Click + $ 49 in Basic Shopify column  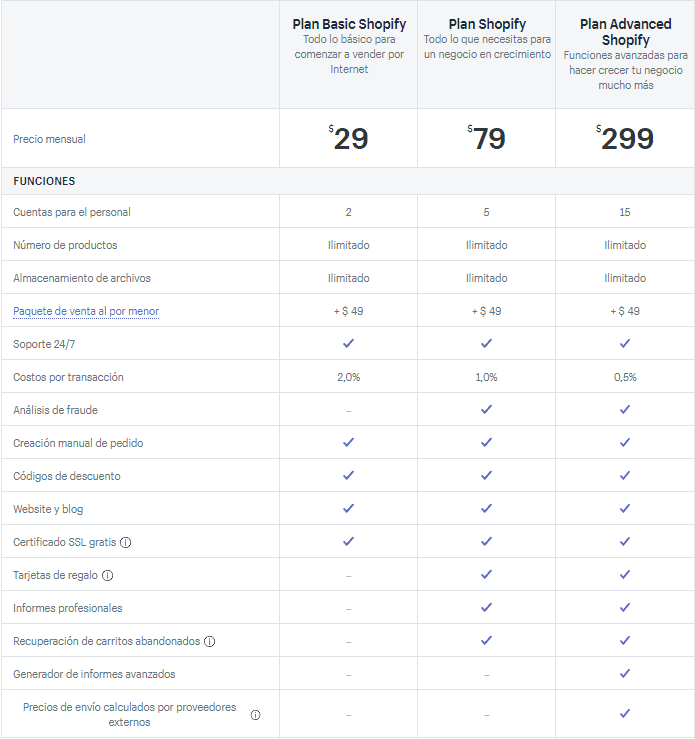pyautogui.click(x=348, y=311)
